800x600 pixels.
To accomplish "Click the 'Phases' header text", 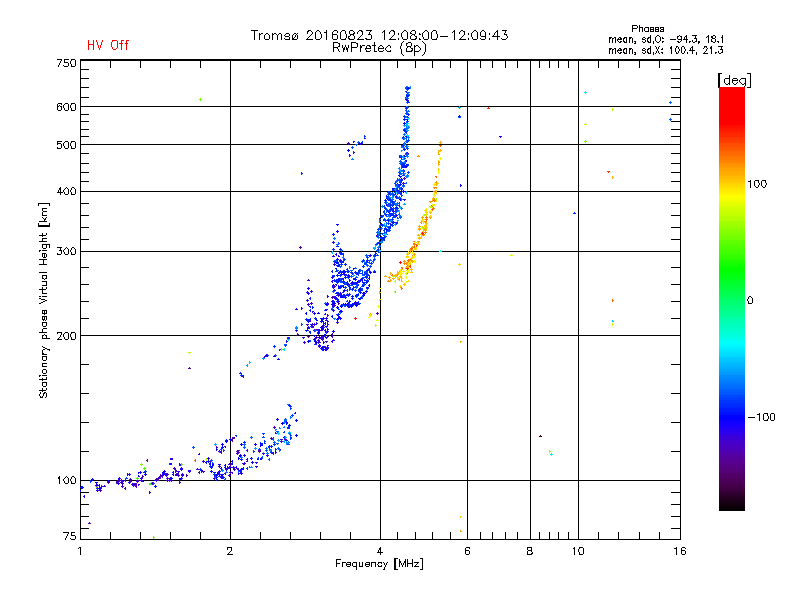I will point(647,29).
